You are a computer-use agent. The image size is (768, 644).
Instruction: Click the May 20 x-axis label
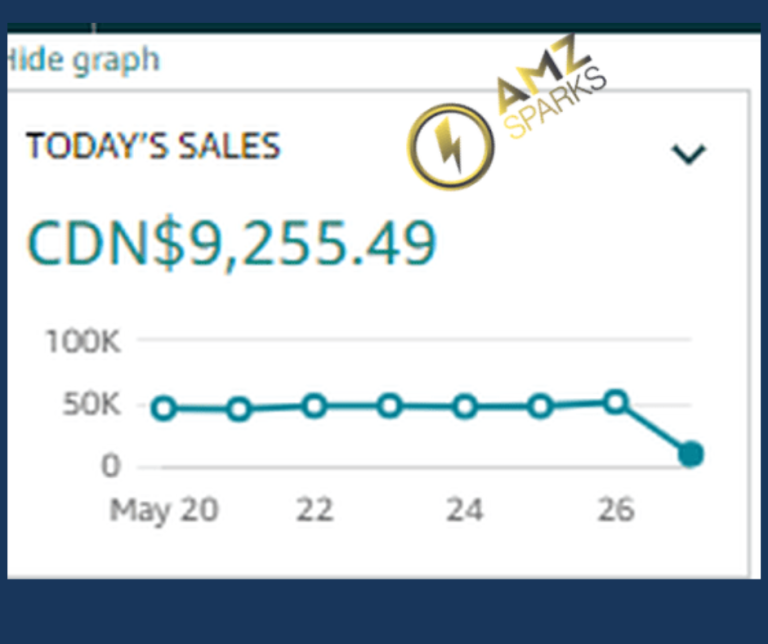coord(164,510)
